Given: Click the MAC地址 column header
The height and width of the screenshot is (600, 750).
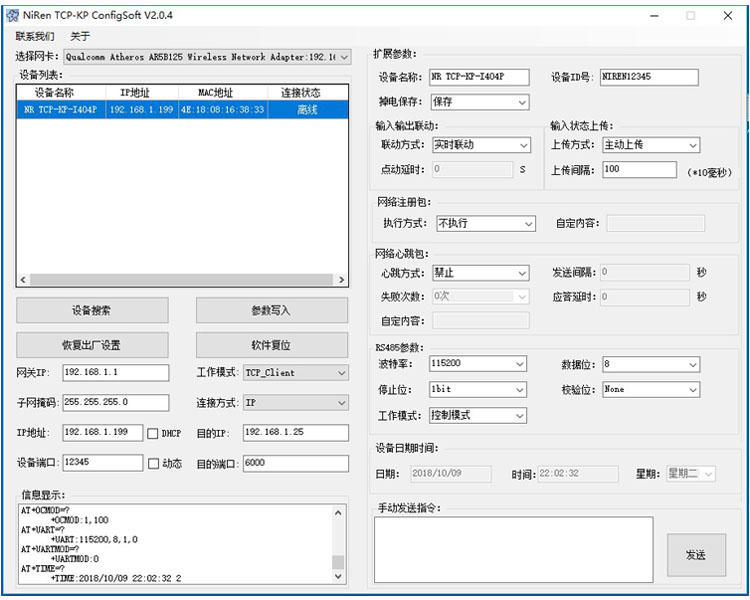Looking at the screenshot, I should 223,92.
